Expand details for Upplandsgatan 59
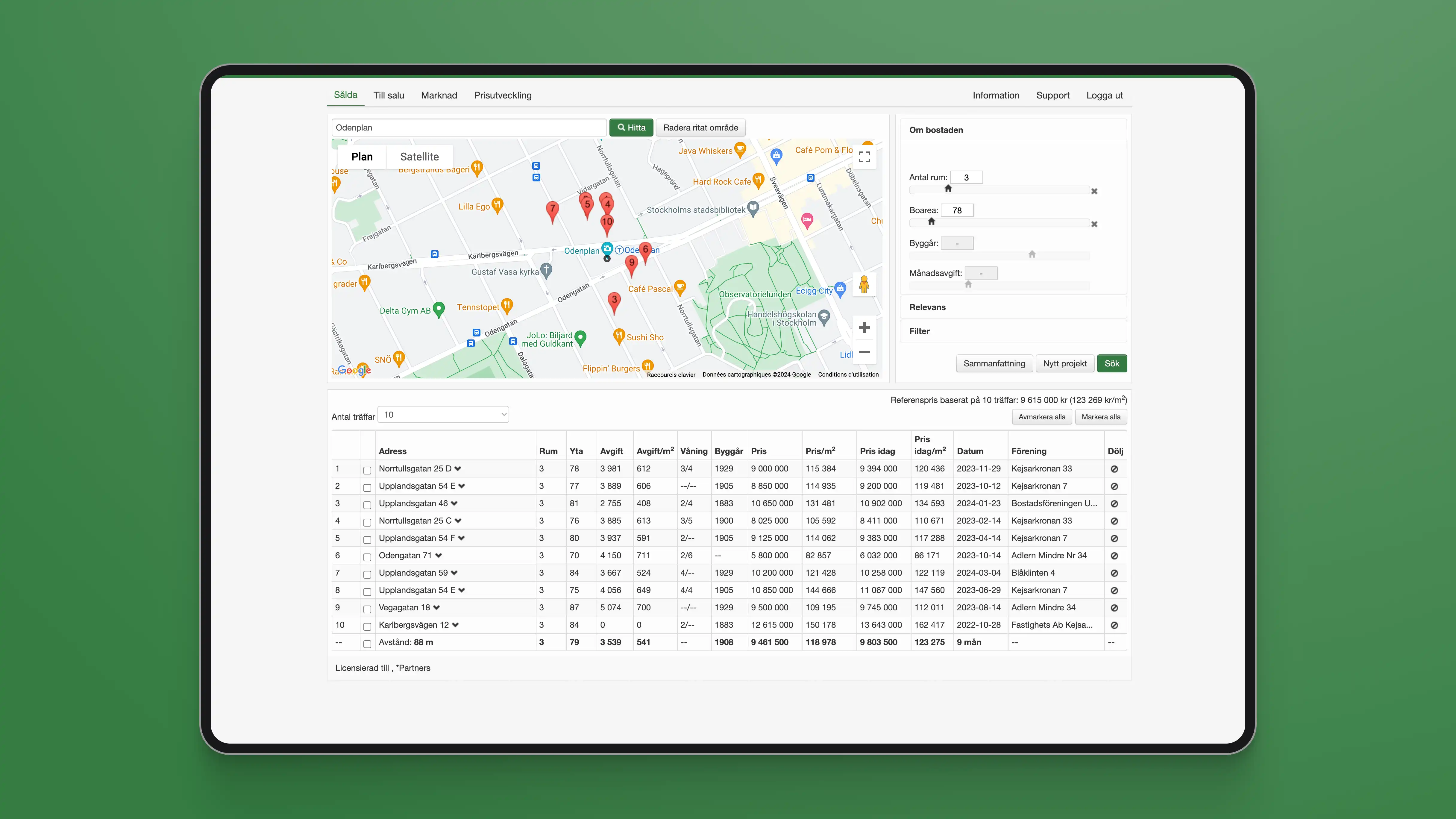The width and height of the screenshot is (1456, 819). pyautogui.click(x=454, y=573)
